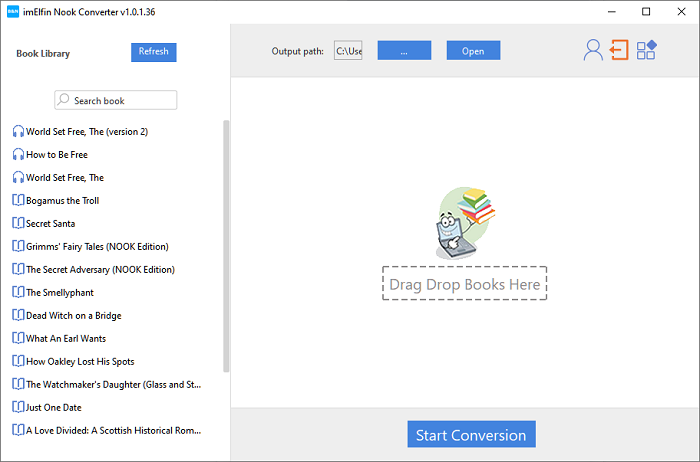Click the imElfin app logo in title bar

click(13, 12)
